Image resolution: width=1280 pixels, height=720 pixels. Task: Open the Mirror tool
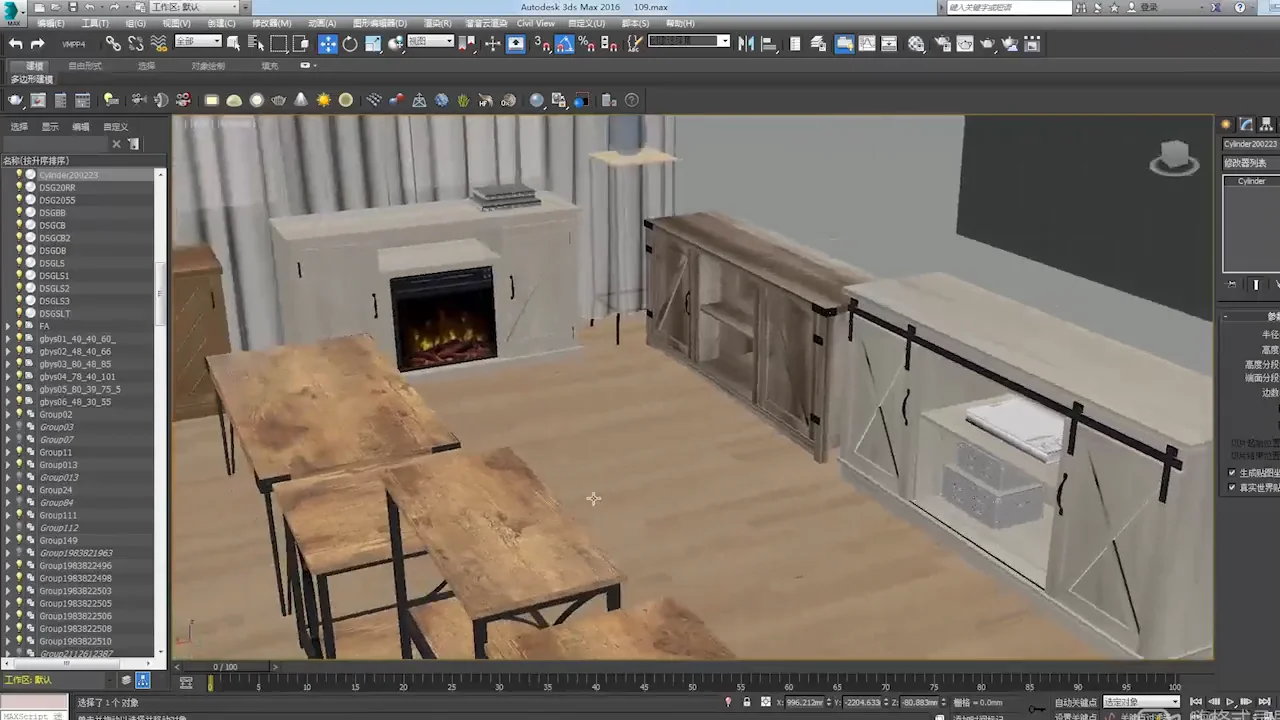click(x=744, y=43)
